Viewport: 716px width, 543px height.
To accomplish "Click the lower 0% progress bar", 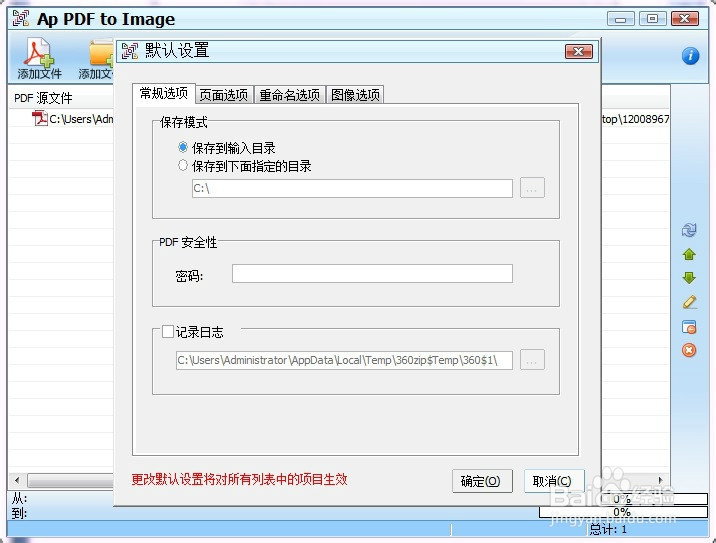I will 623,512.
